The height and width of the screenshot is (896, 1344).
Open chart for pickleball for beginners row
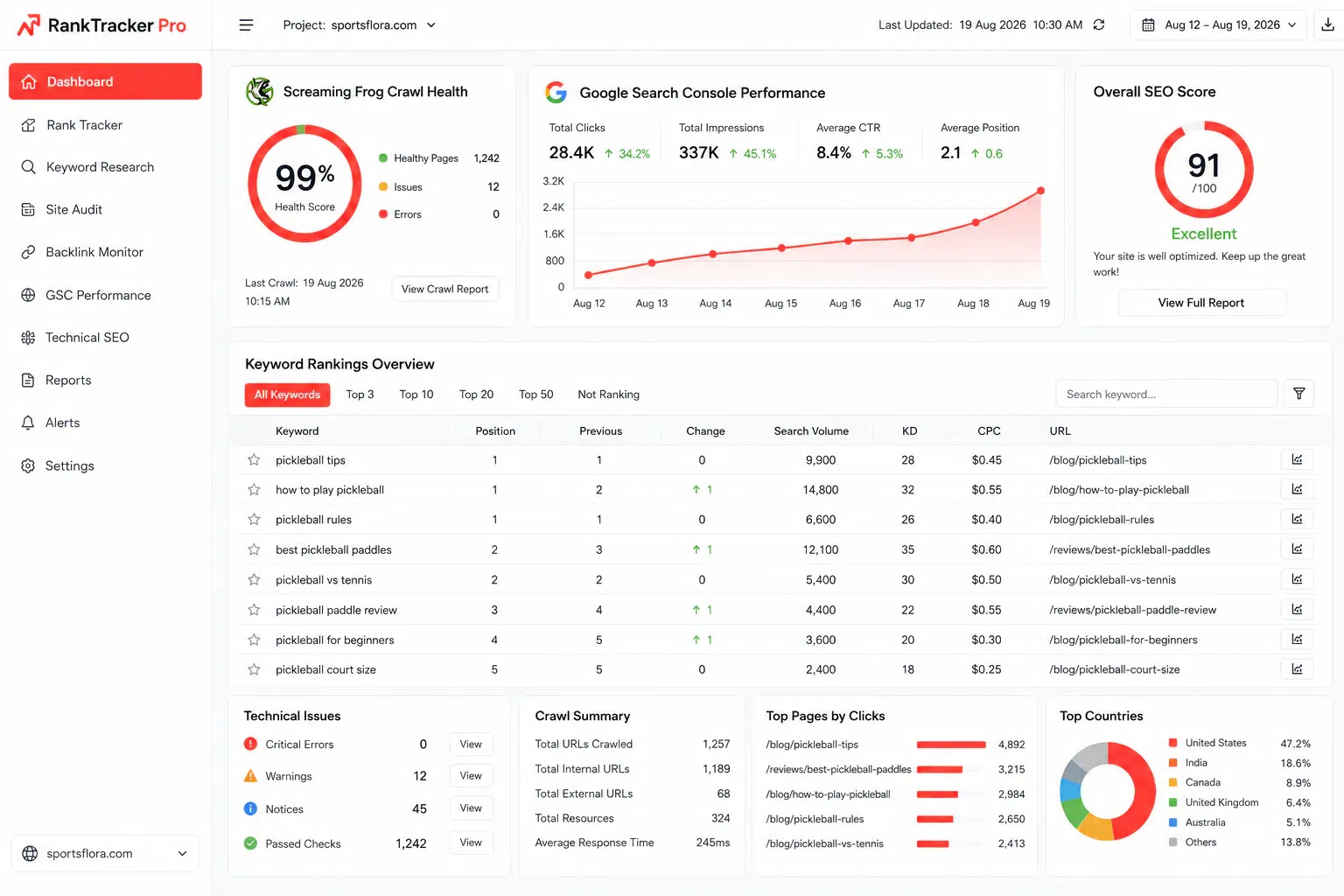[x=1297, y=639]
